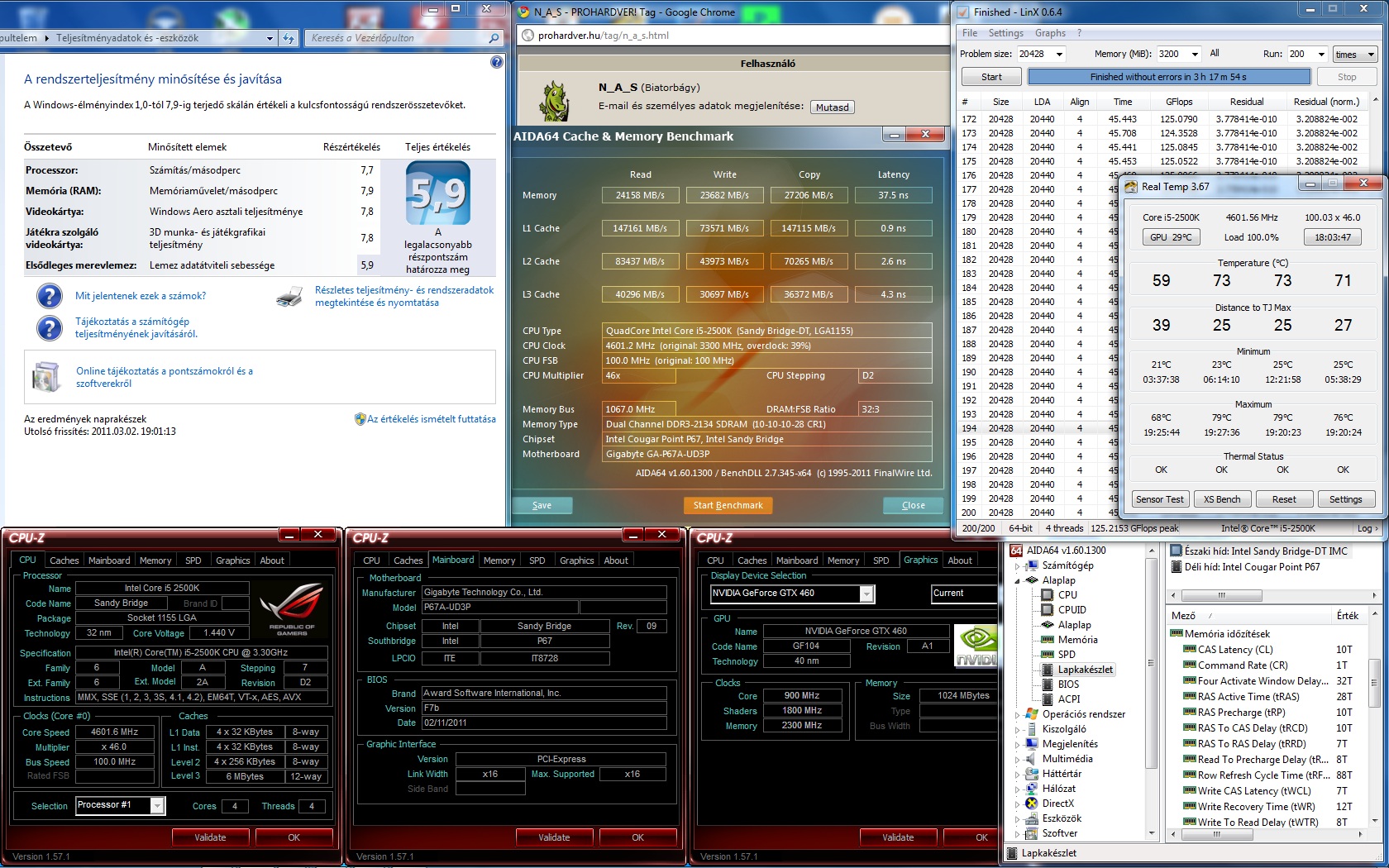Screen dimensions: 1389x868
Task: Click the Háttértár storage icon in AIDA64
Action: (1031, 774)
